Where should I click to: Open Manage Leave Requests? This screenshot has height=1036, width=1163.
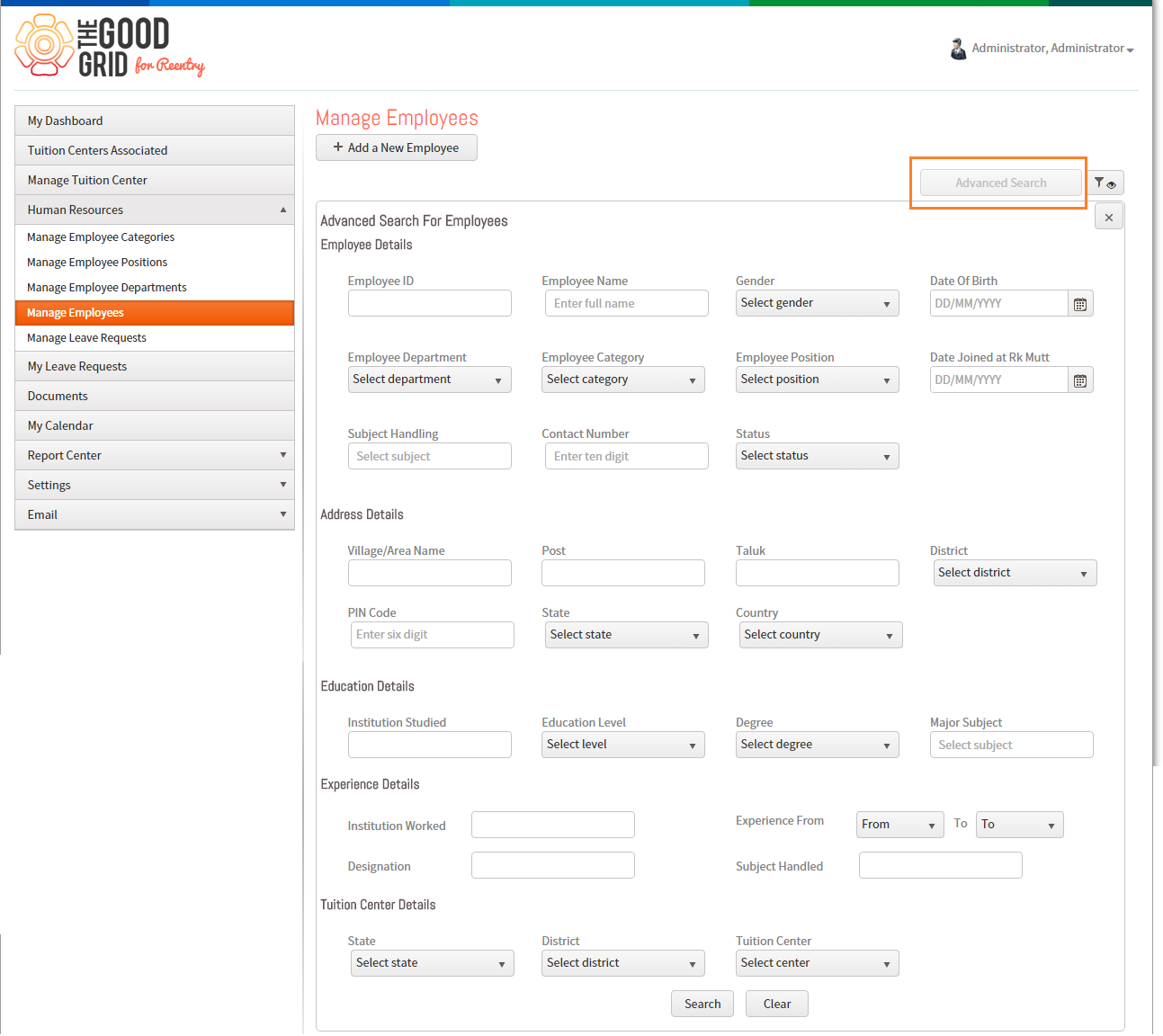(x=155, y=338)
